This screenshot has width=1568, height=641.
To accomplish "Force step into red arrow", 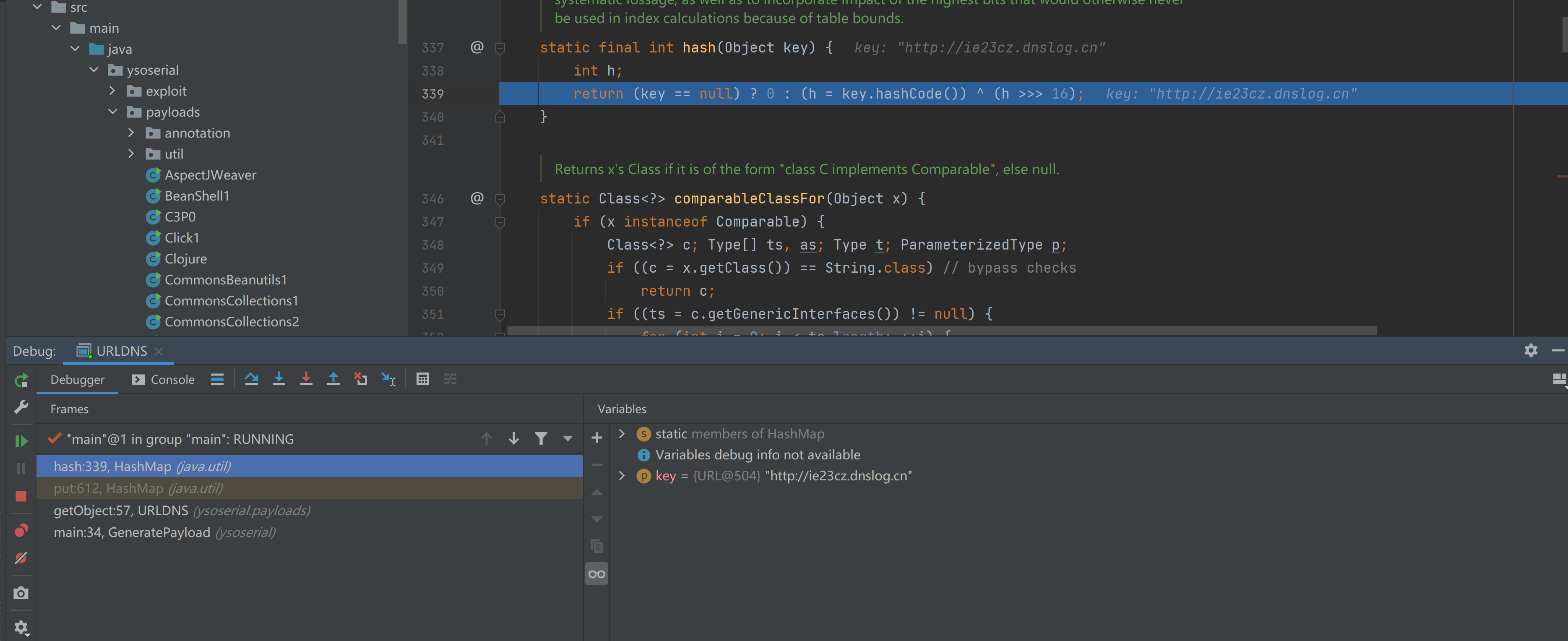I will coord(306,379).
